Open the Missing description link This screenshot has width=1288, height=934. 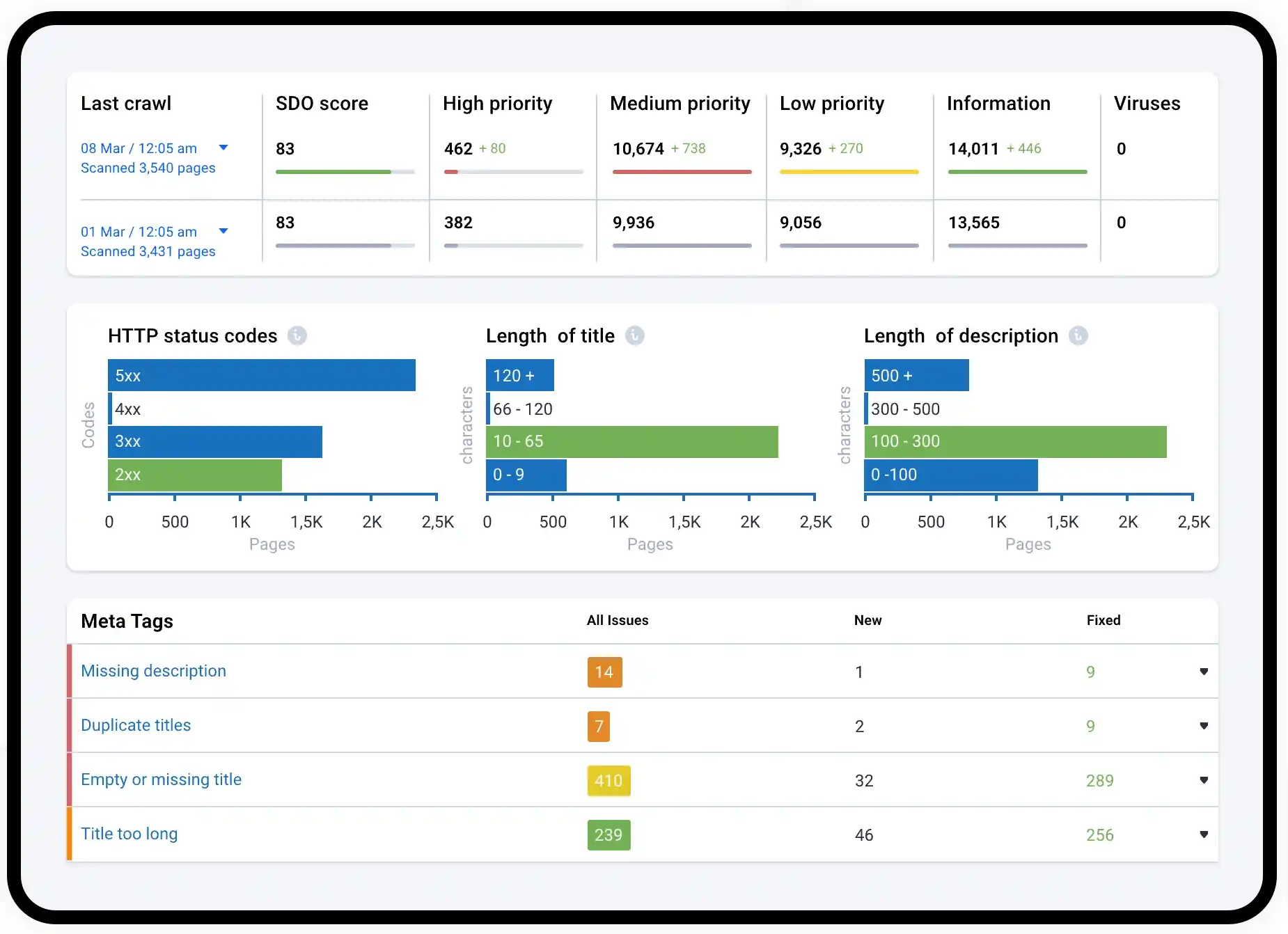pos(153,671)
